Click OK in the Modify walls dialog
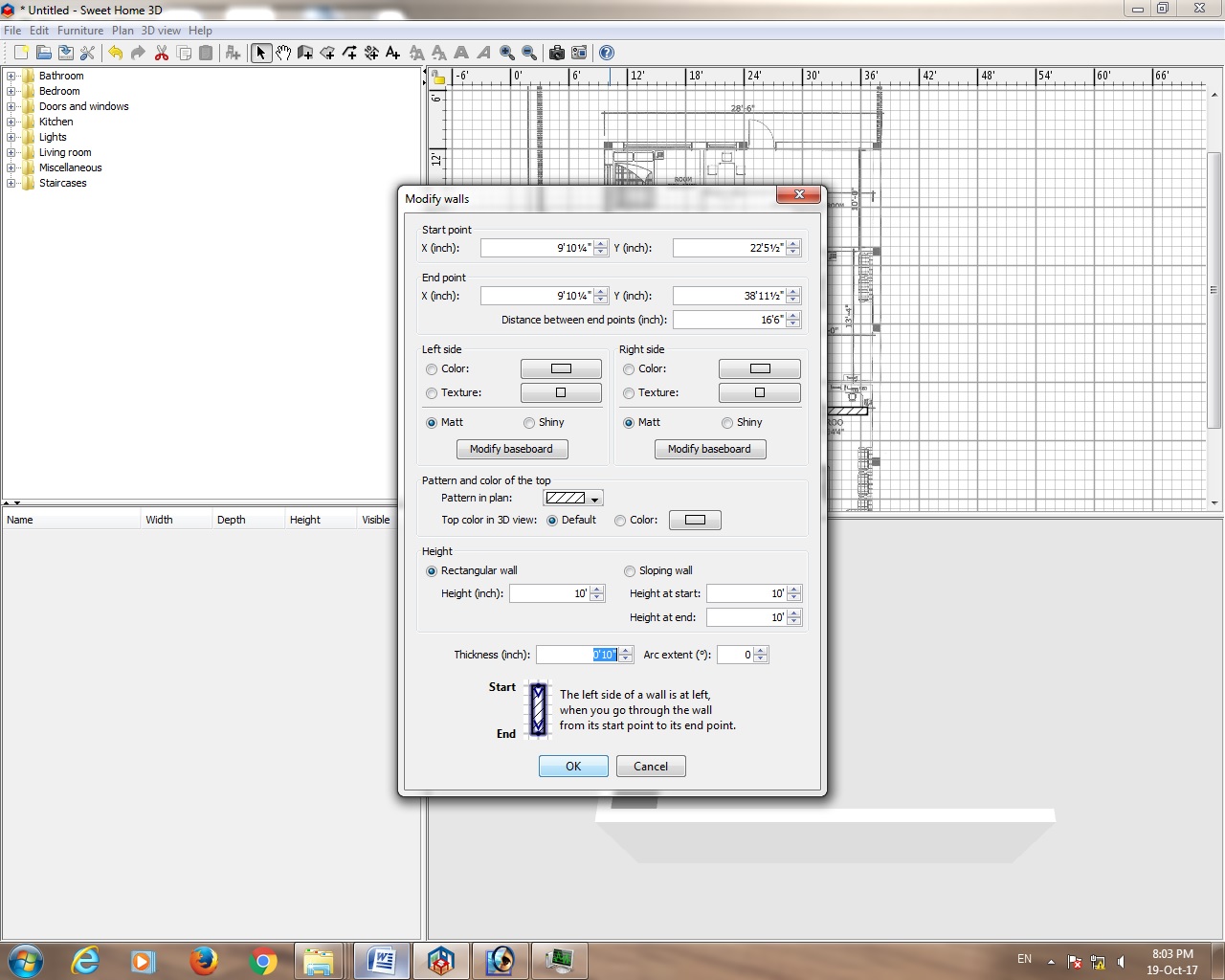This screenshot has width=1225, height=980. click(x=573, y=767)
